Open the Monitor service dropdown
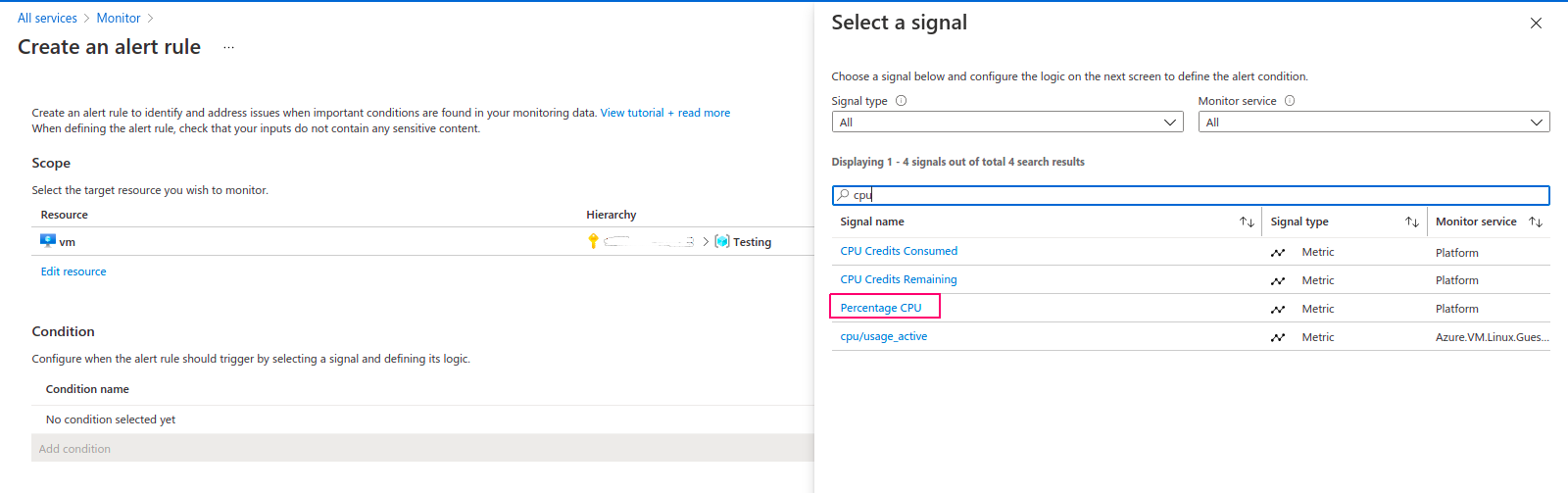This screenshot has width=1568, height=493. (1374, 123)
